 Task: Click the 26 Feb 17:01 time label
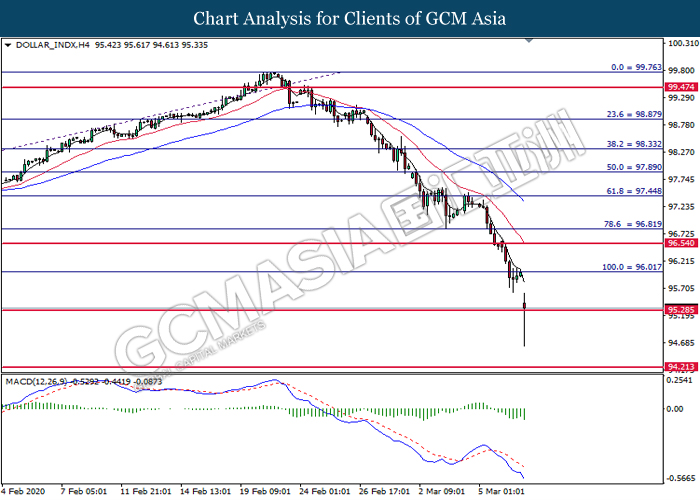(385, 491)
